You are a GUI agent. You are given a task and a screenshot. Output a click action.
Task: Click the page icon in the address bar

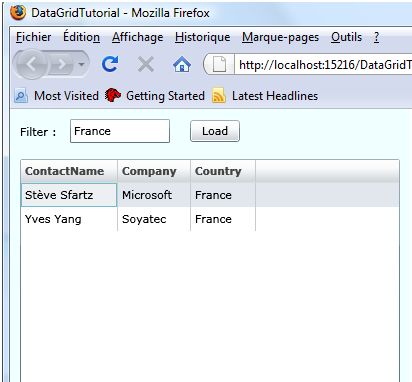coord(219,64)
